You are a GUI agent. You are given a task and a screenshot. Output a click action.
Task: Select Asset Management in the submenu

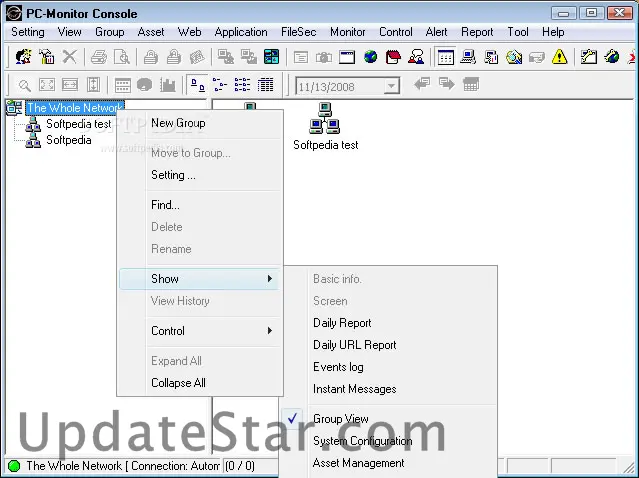358,463
